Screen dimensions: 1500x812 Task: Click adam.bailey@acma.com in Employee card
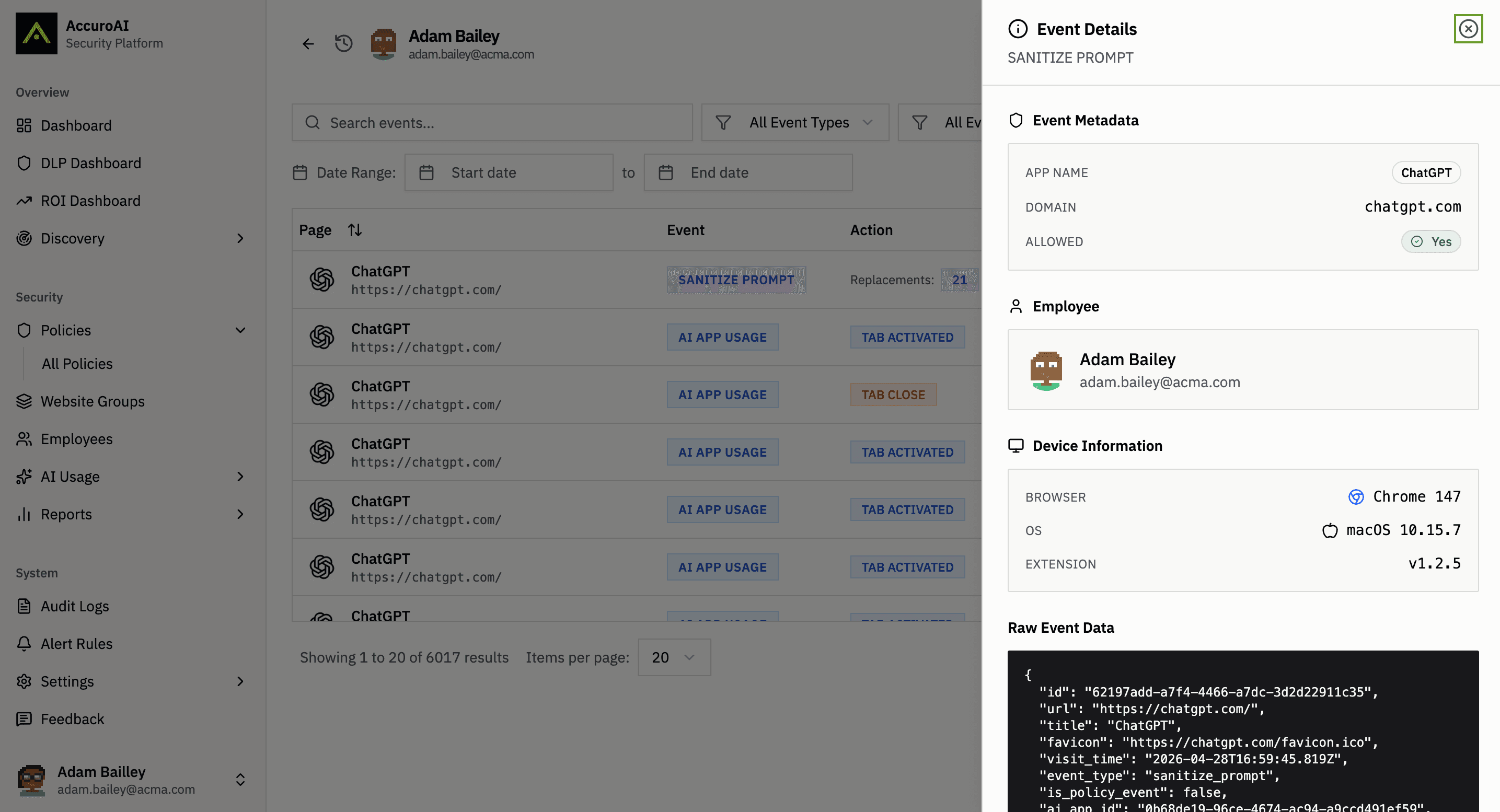pyautogui.click(x=1159, y=382)
